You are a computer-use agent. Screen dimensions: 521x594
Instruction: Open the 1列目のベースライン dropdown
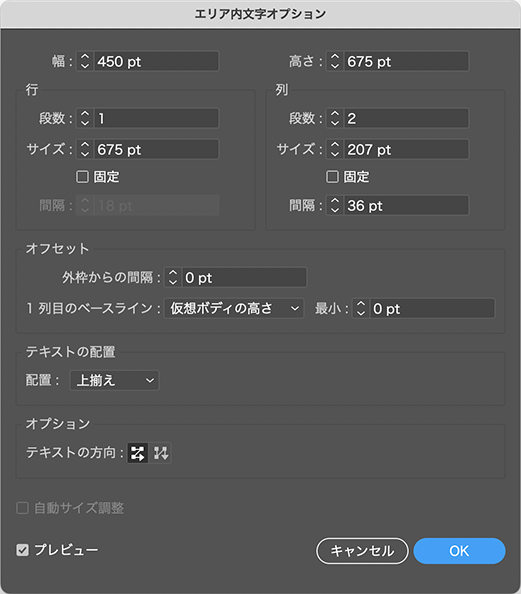234,308
